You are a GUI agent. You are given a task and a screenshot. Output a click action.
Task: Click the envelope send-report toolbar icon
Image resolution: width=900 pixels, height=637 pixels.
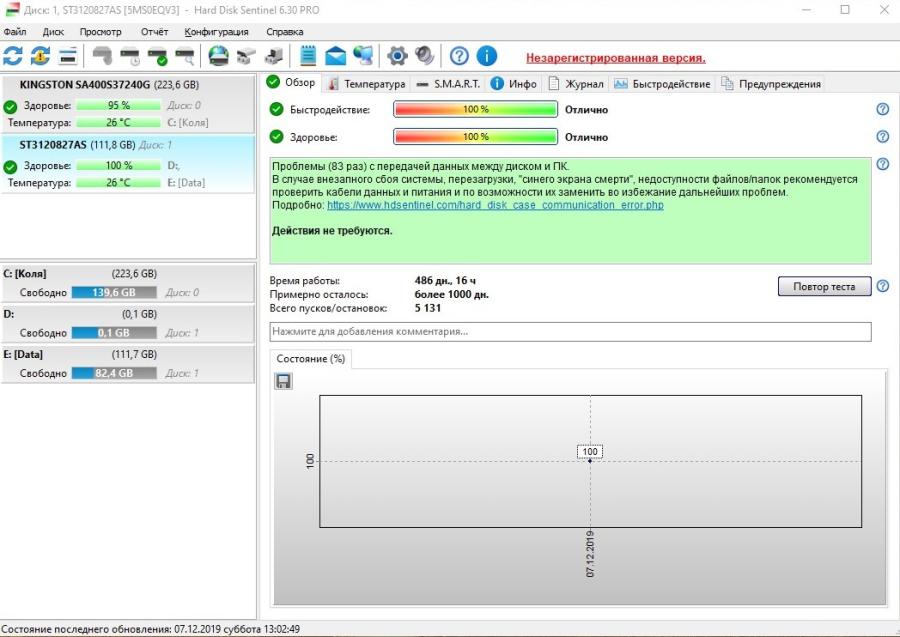point(335,56)
